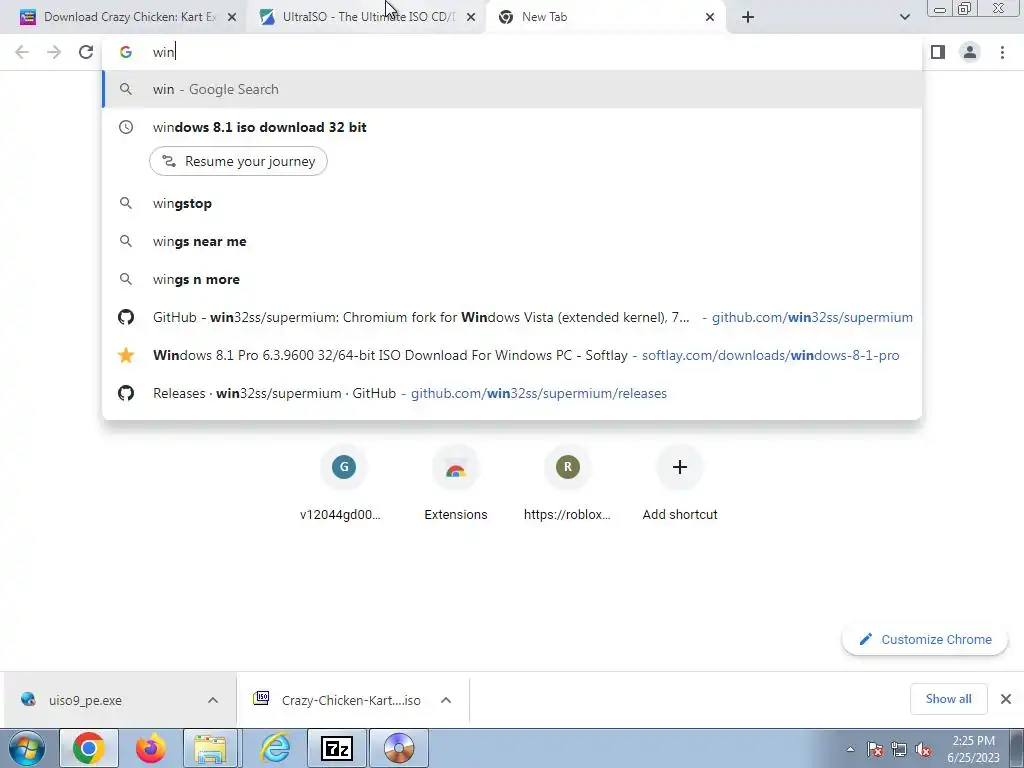This screenshot has height=768, width=1024.
Task: Select 'win - Google Search' suggestion
Action: (512, 89)
